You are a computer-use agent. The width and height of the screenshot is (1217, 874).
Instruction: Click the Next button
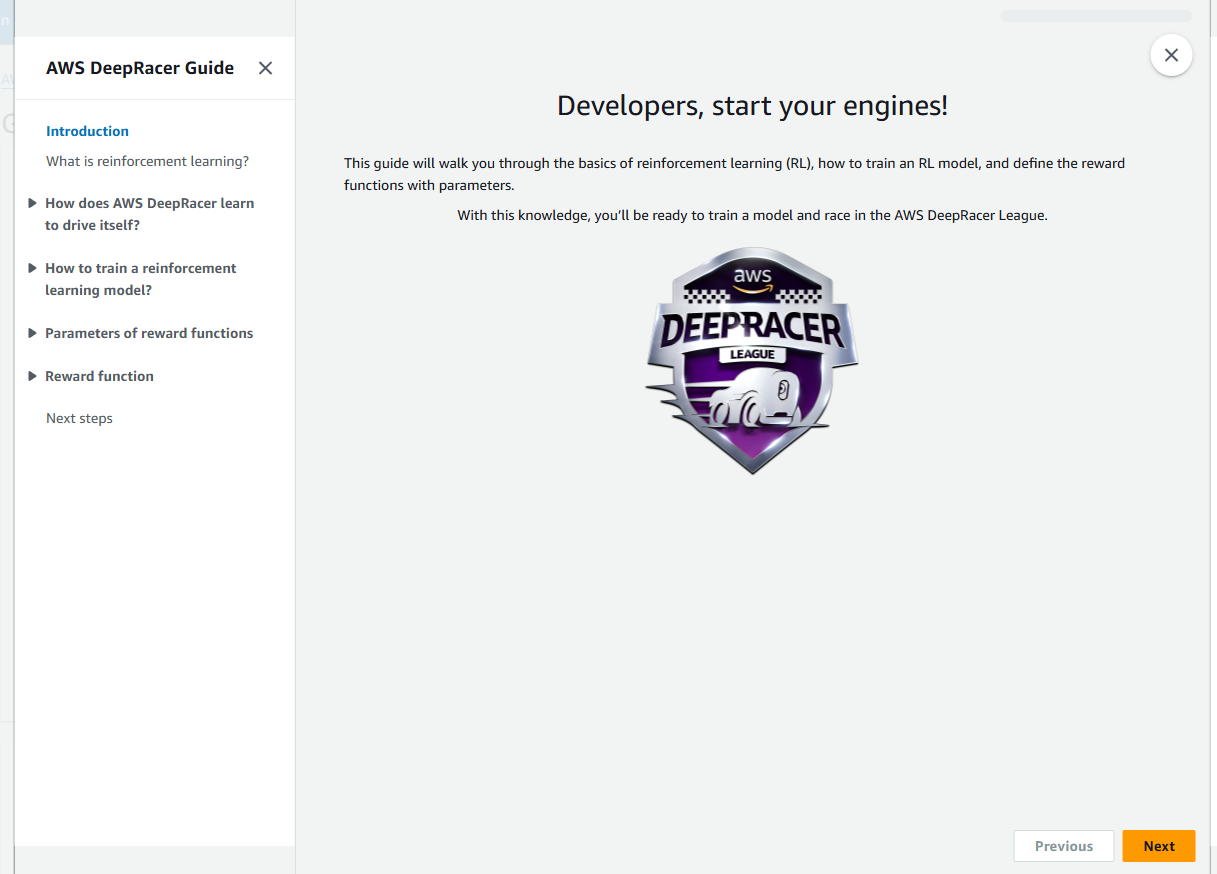click(x=1158, y=845)
